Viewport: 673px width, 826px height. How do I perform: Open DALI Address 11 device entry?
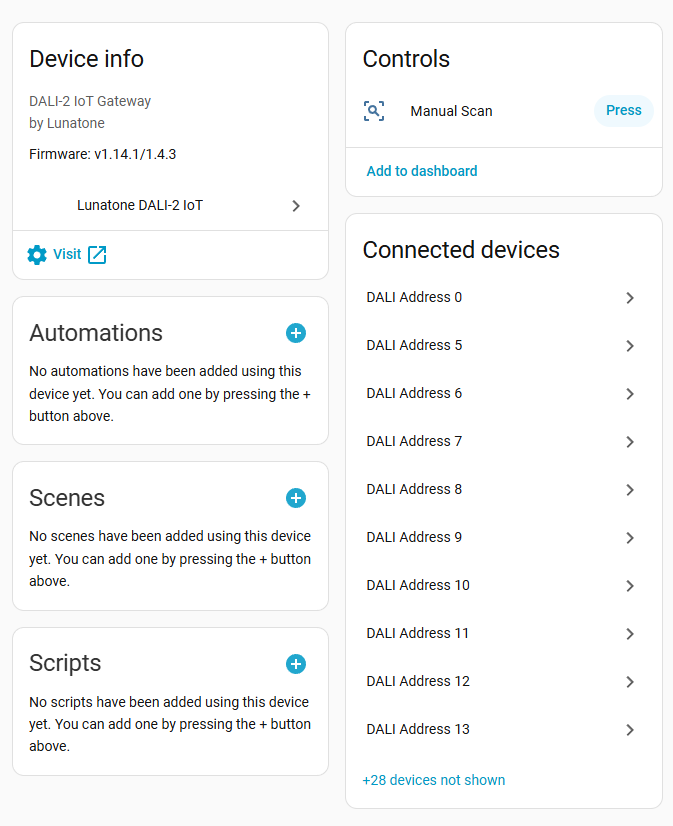click(417, 633)
